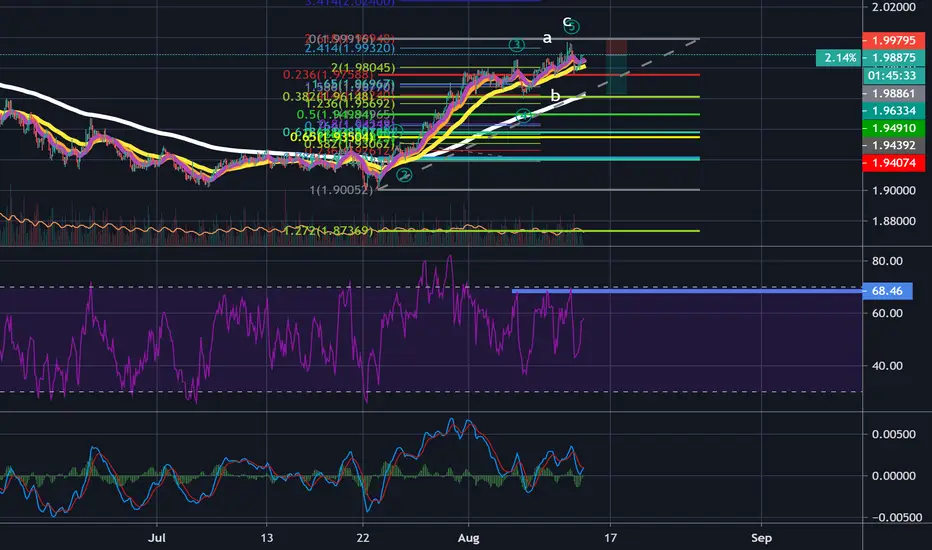The width and height of the screenshot is (932, 550).
Task: Click the 2.14% change label
Action: tap(840, 58)
